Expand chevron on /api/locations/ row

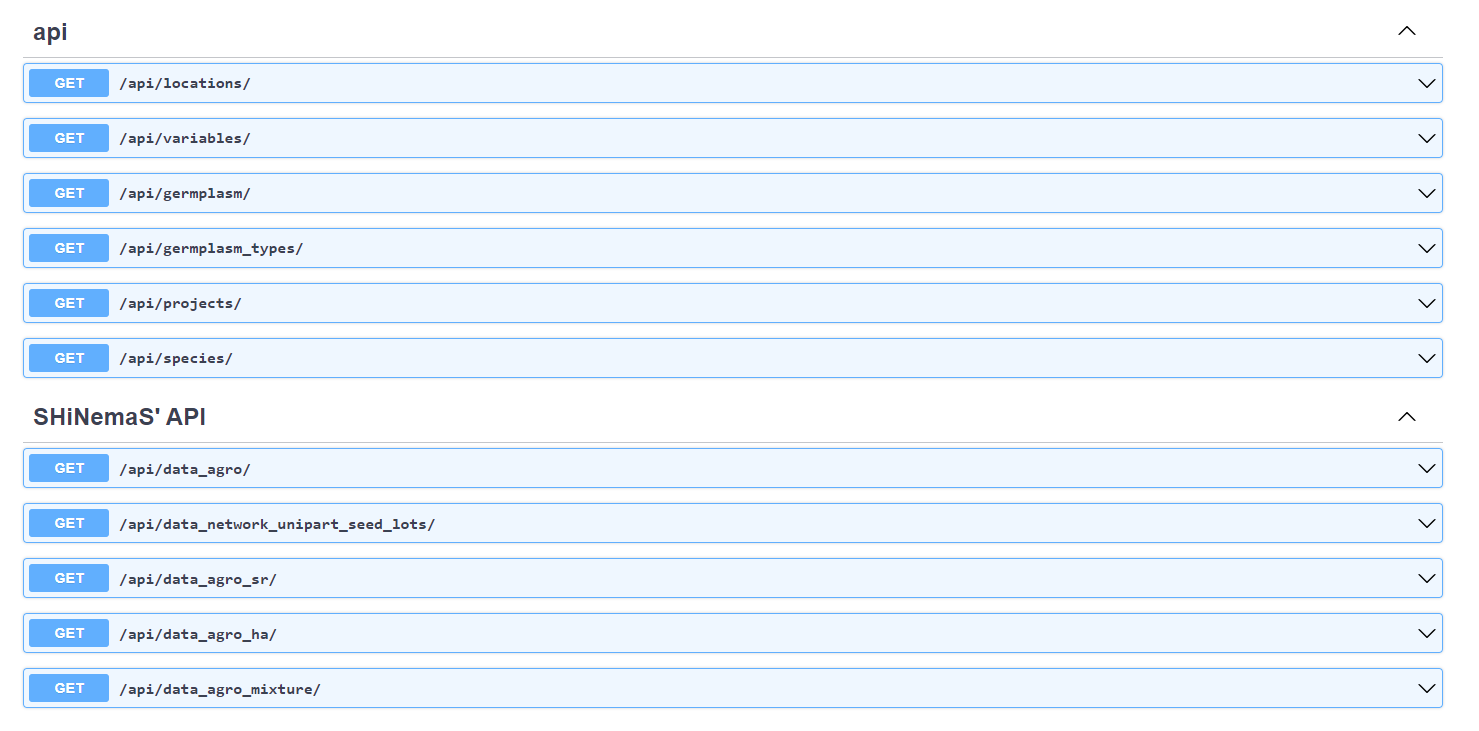1427,83
